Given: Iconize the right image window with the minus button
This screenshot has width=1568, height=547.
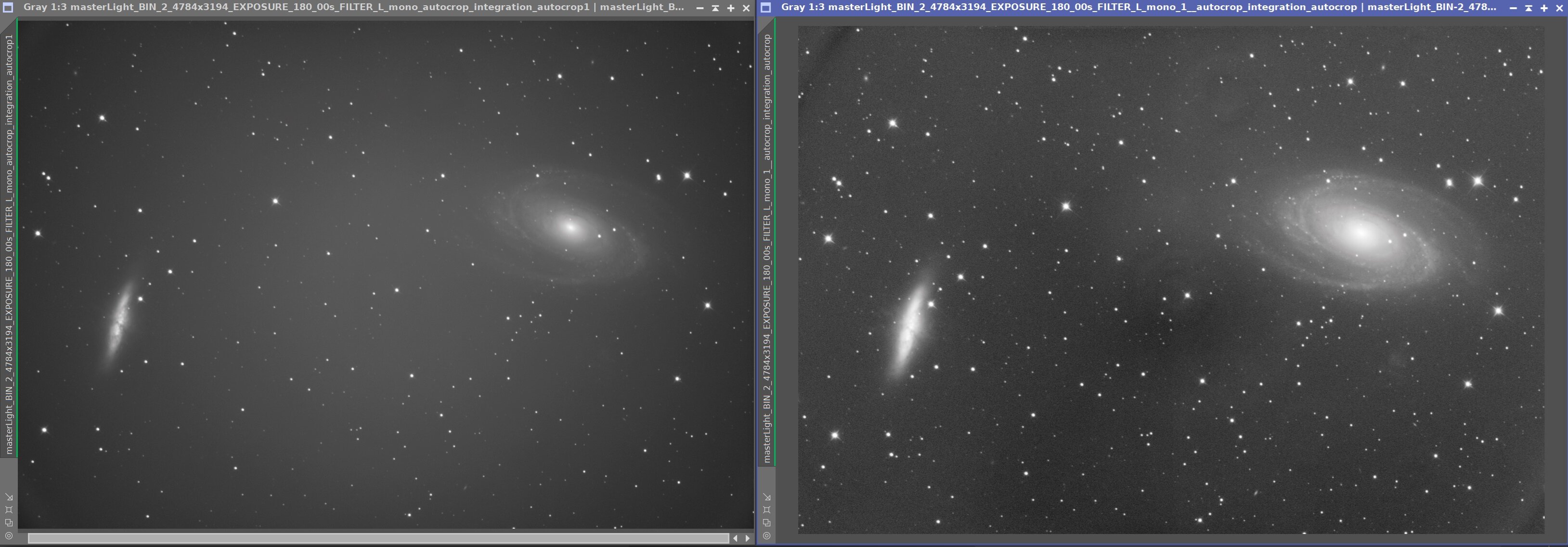Looking at the screenshot, I should pyautogui.click(x=1513, y=8).
